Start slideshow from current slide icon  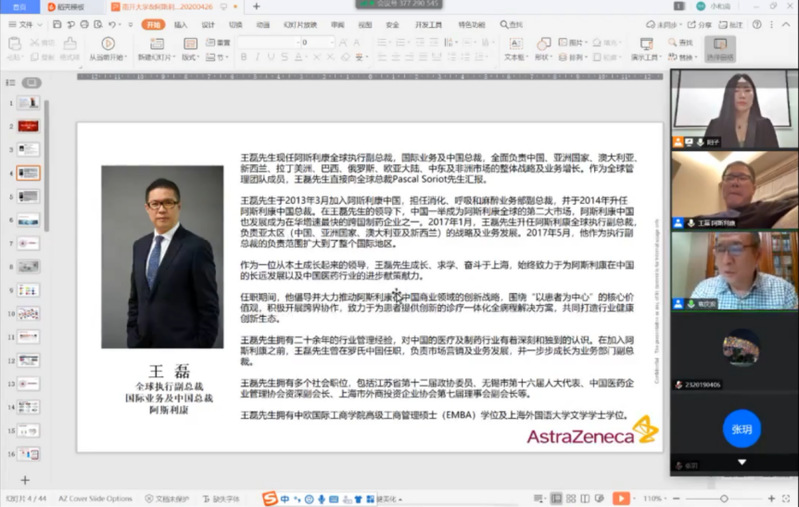[x=108, y=44]
